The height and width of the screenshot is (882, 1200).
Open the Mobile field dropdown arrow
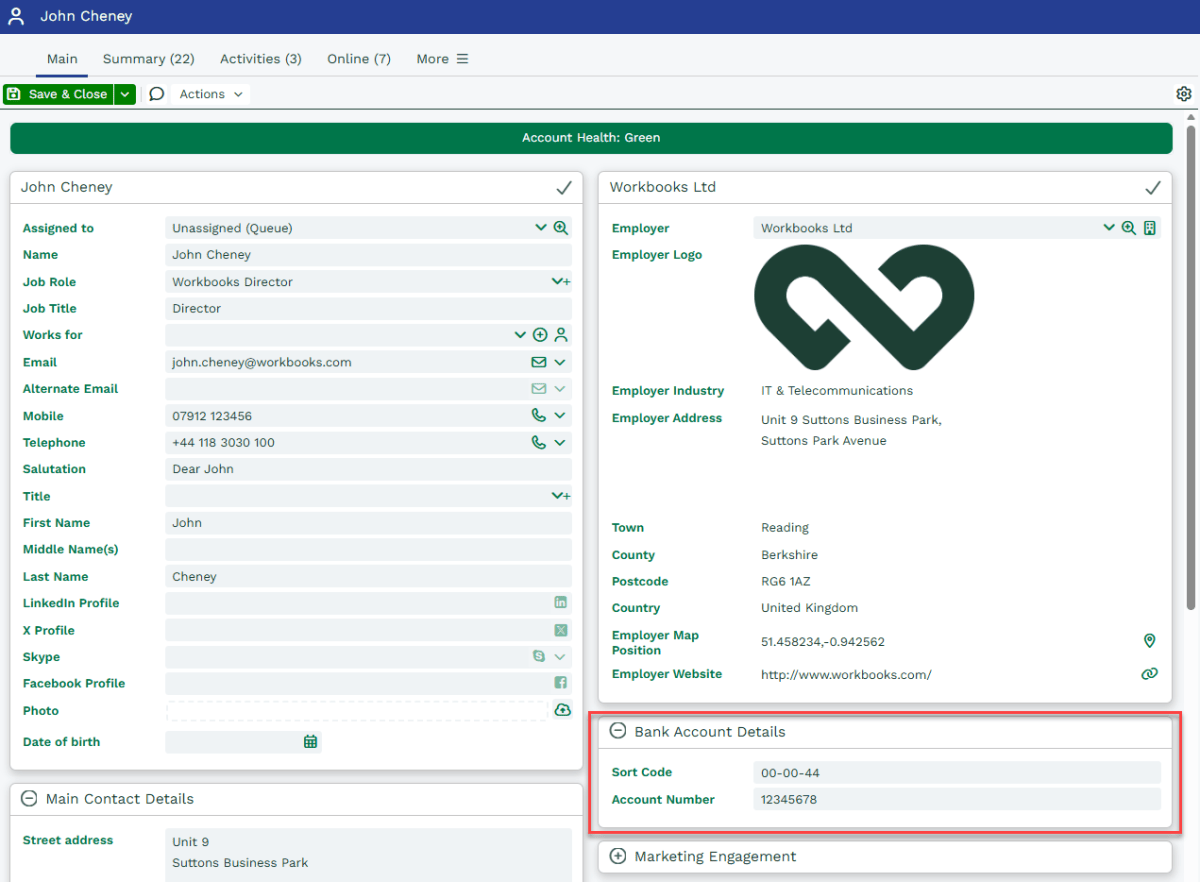[x=560, y=415]
